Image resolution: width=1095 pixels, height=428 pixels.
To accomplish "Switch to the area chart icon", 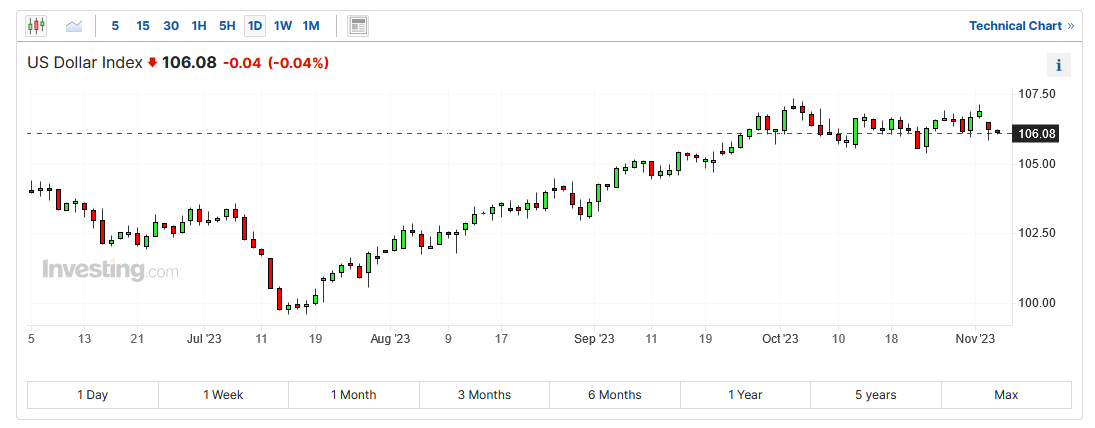I will tap(74, 25).
